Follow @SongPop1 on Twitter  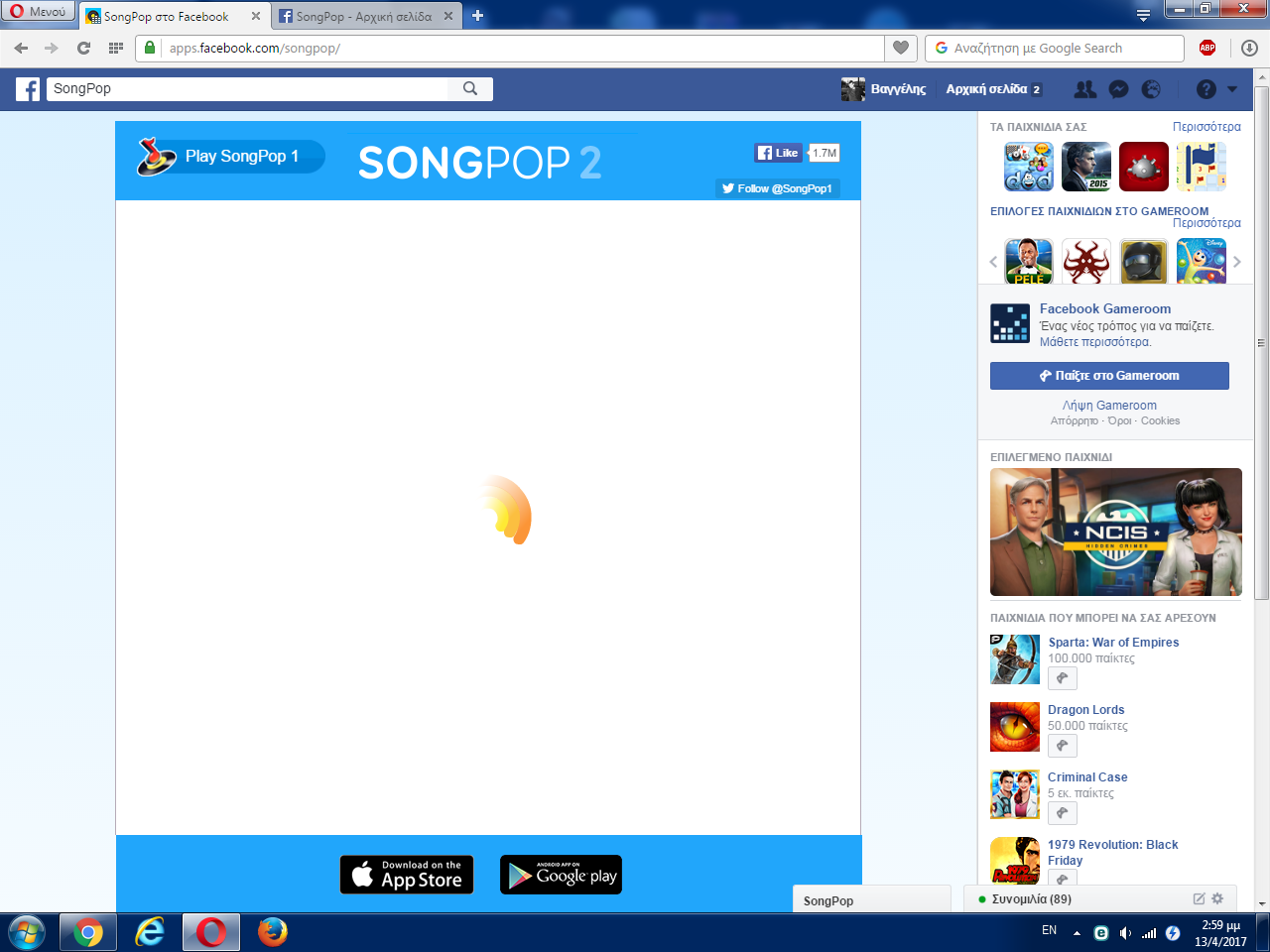778,188
